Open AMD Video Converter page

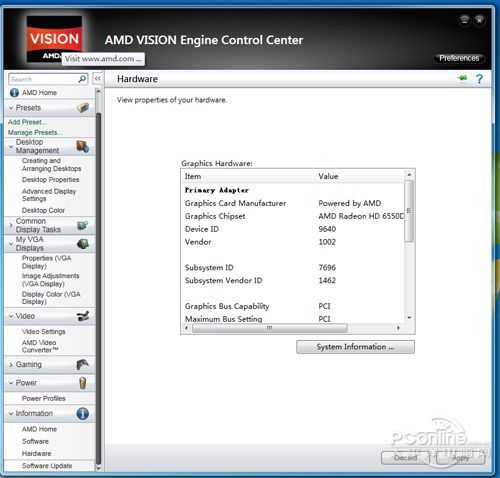tap(40, 346)
